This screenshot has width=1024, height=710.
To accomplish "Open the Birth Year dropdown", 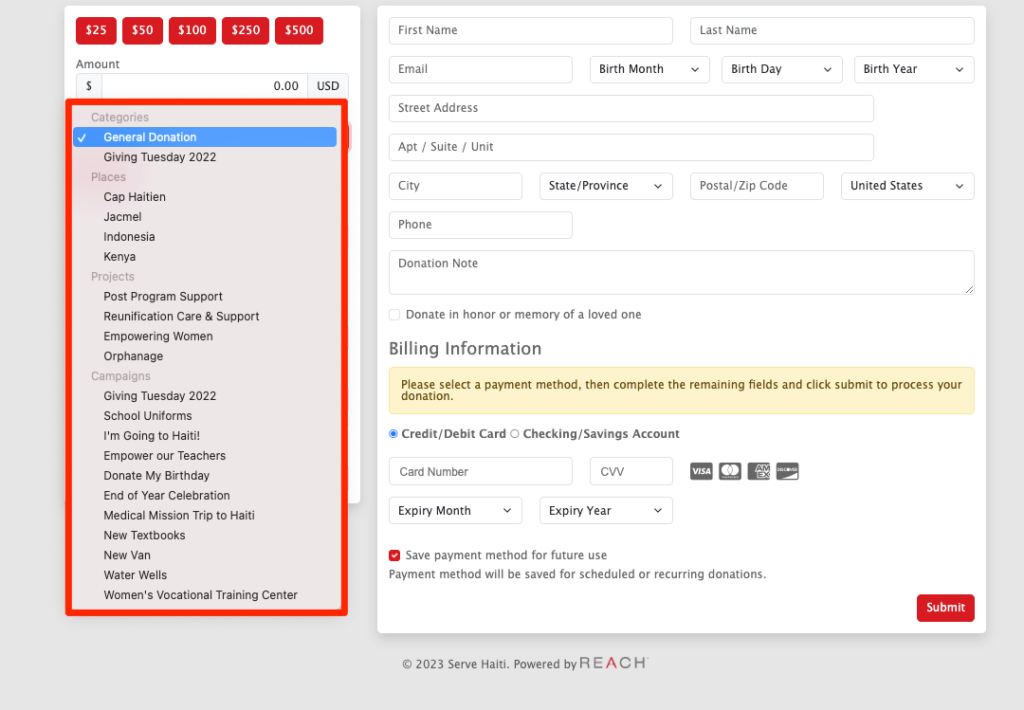I will click(914, 69).
